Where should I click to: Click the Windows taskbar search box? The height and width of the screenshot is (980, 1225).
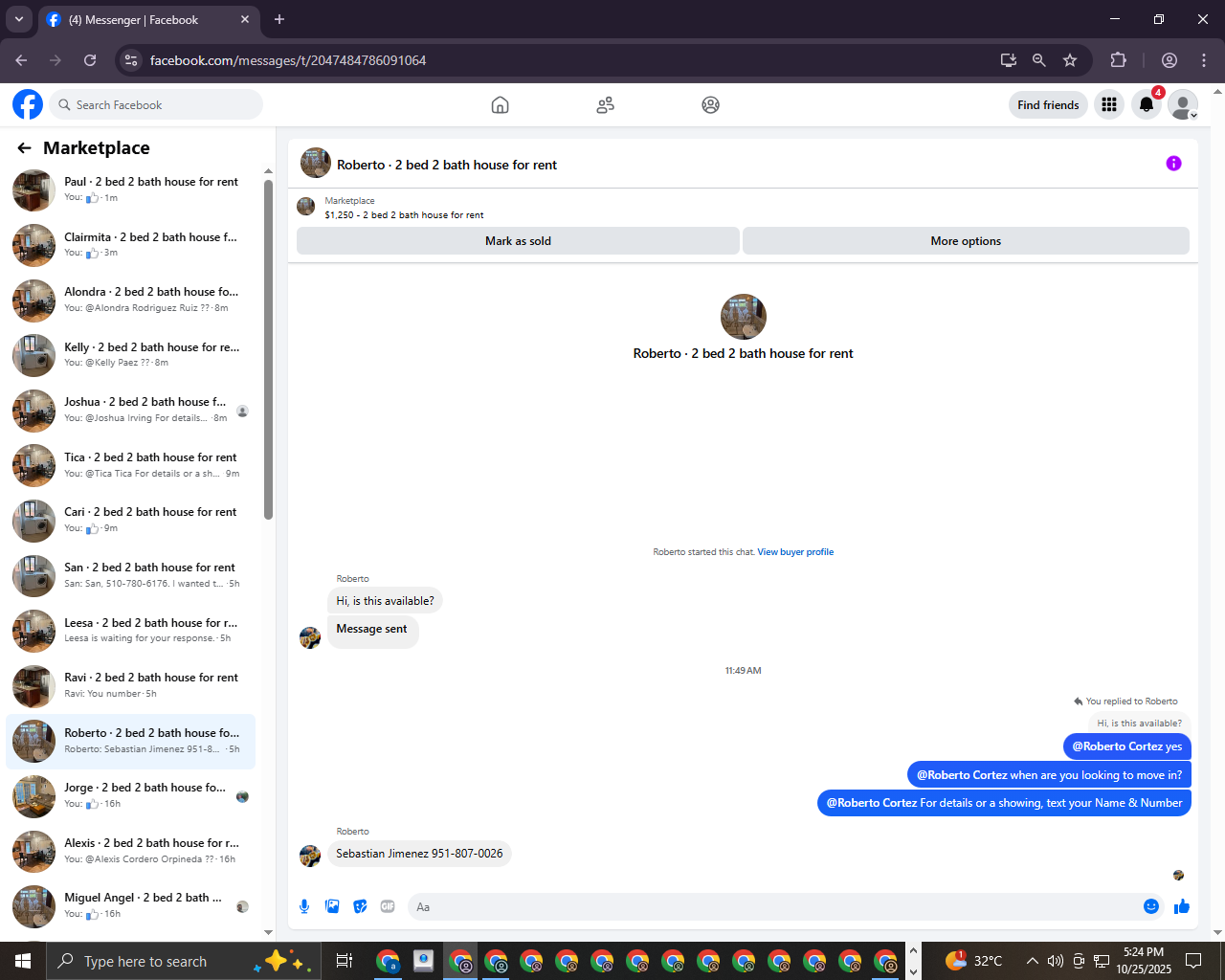pos(182,961)
